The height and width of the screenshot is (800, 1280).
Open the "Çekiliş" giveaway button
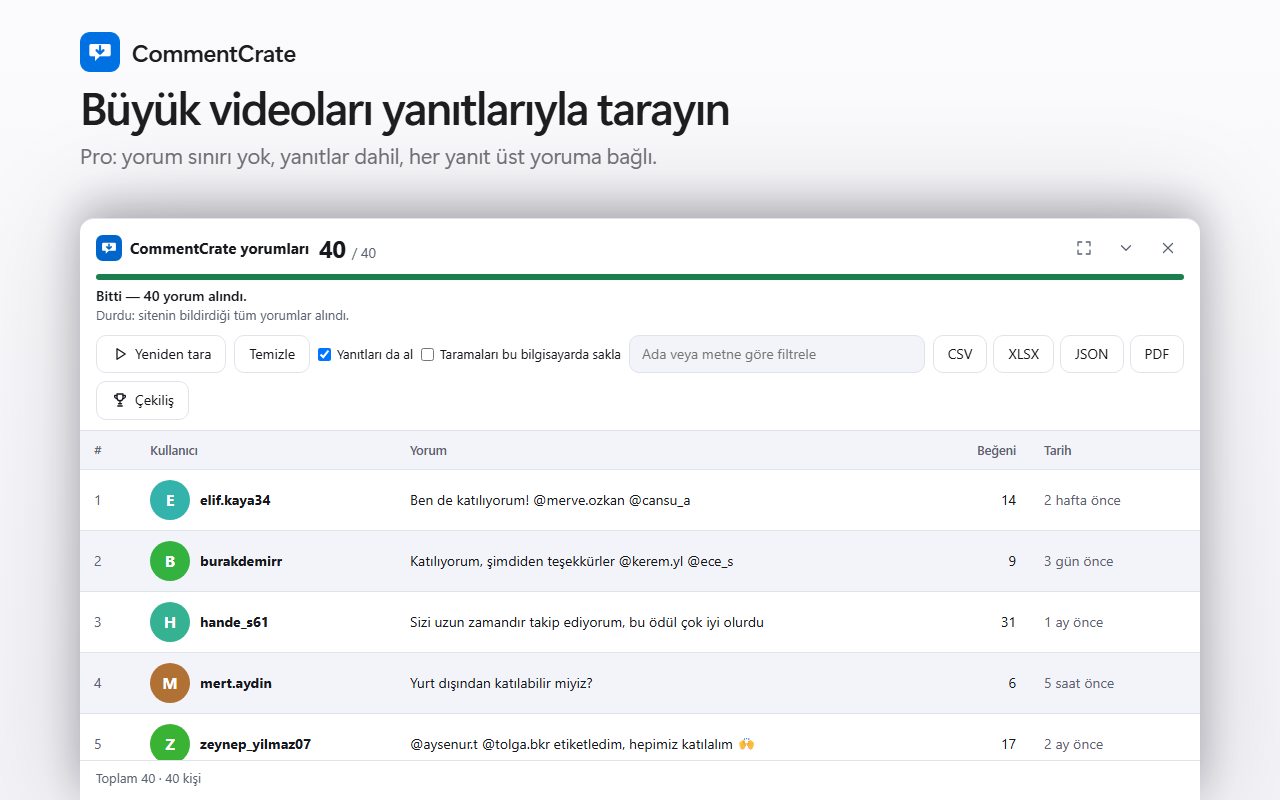pos(142,400)
